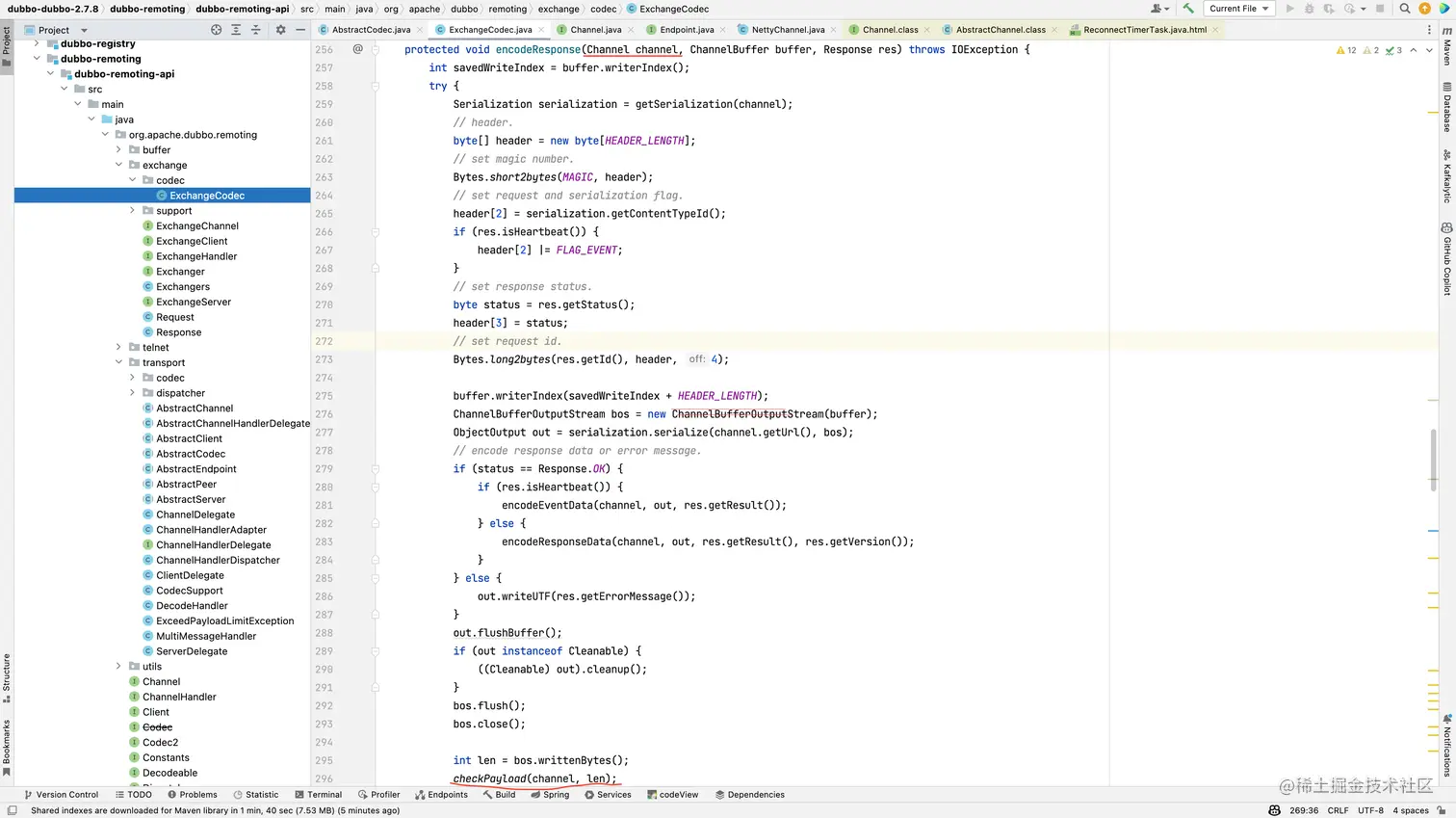Viewport: 1456px width, 818px height.
Task: Open the editor tabs three-dot menu
Action: pyautogui.click(x=1429, y=30)
